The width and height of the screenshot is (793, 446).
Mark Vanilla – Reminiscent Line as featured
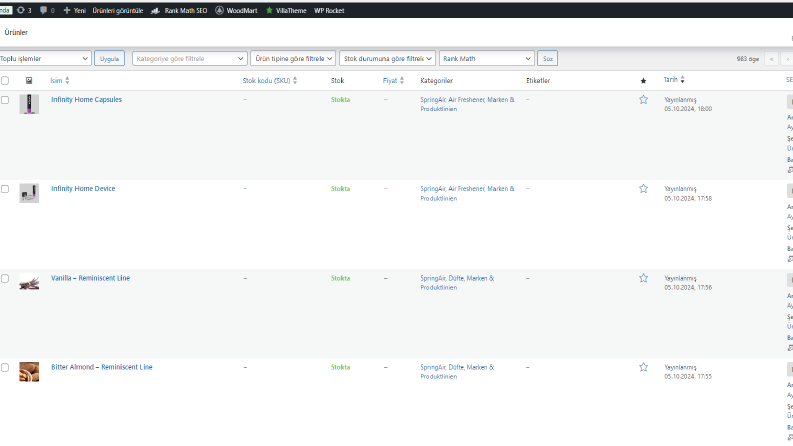[x=643, y=278]
